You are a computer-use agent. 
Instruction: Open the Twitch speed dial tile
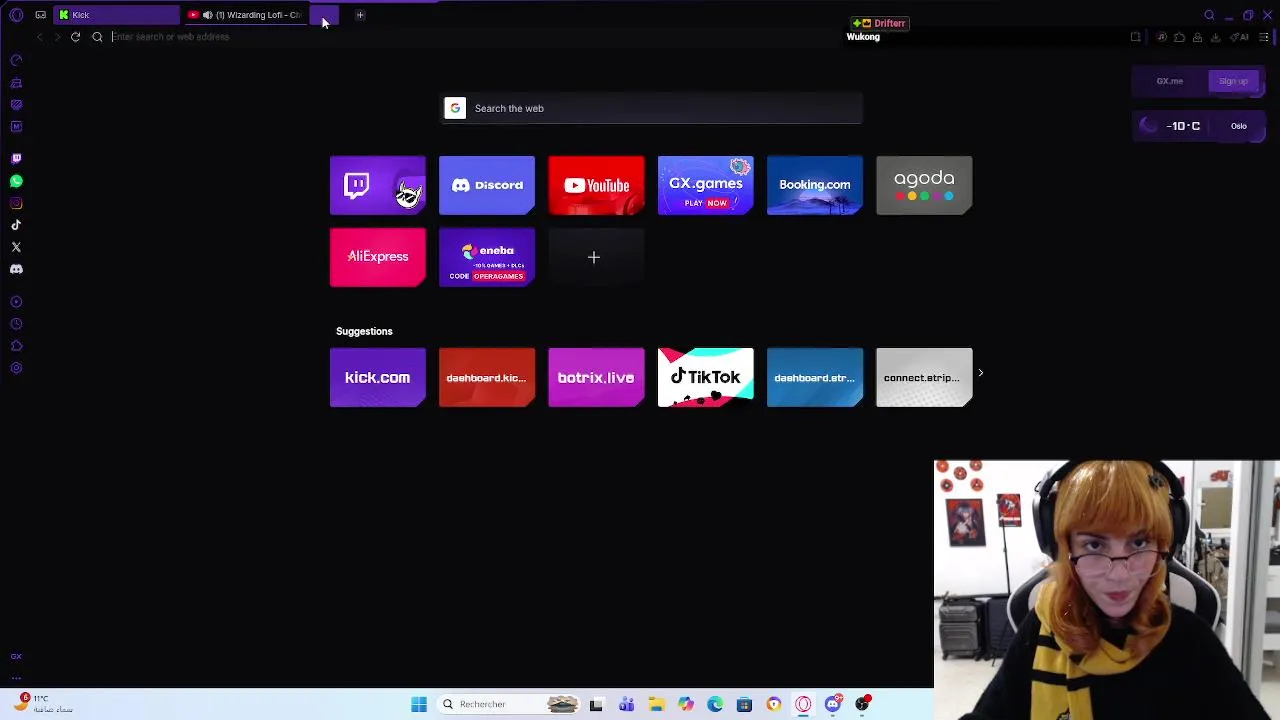click(x=378, y=185)
